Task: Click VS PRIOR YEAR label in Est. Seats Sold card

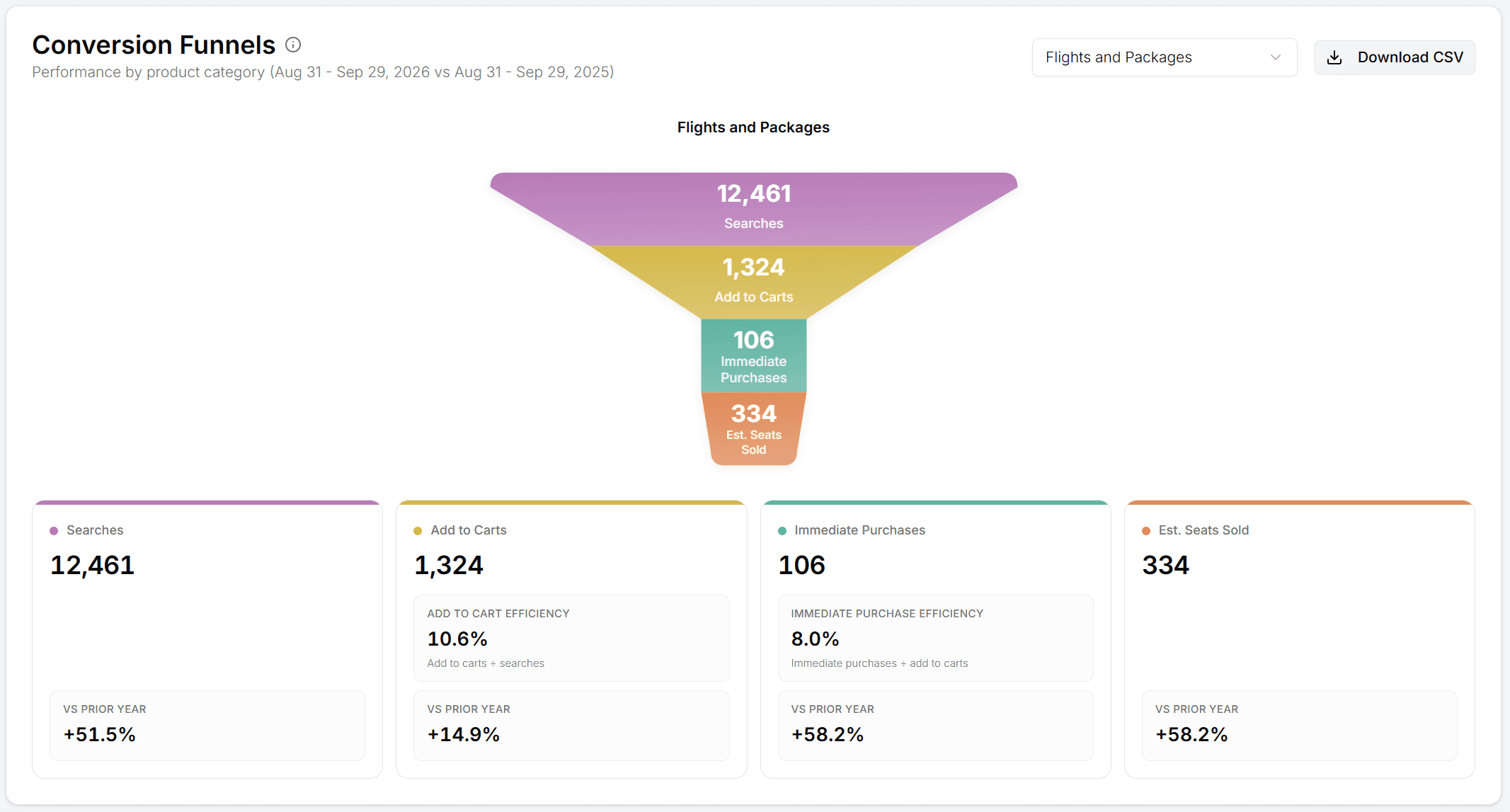Action: (1197, 709)
